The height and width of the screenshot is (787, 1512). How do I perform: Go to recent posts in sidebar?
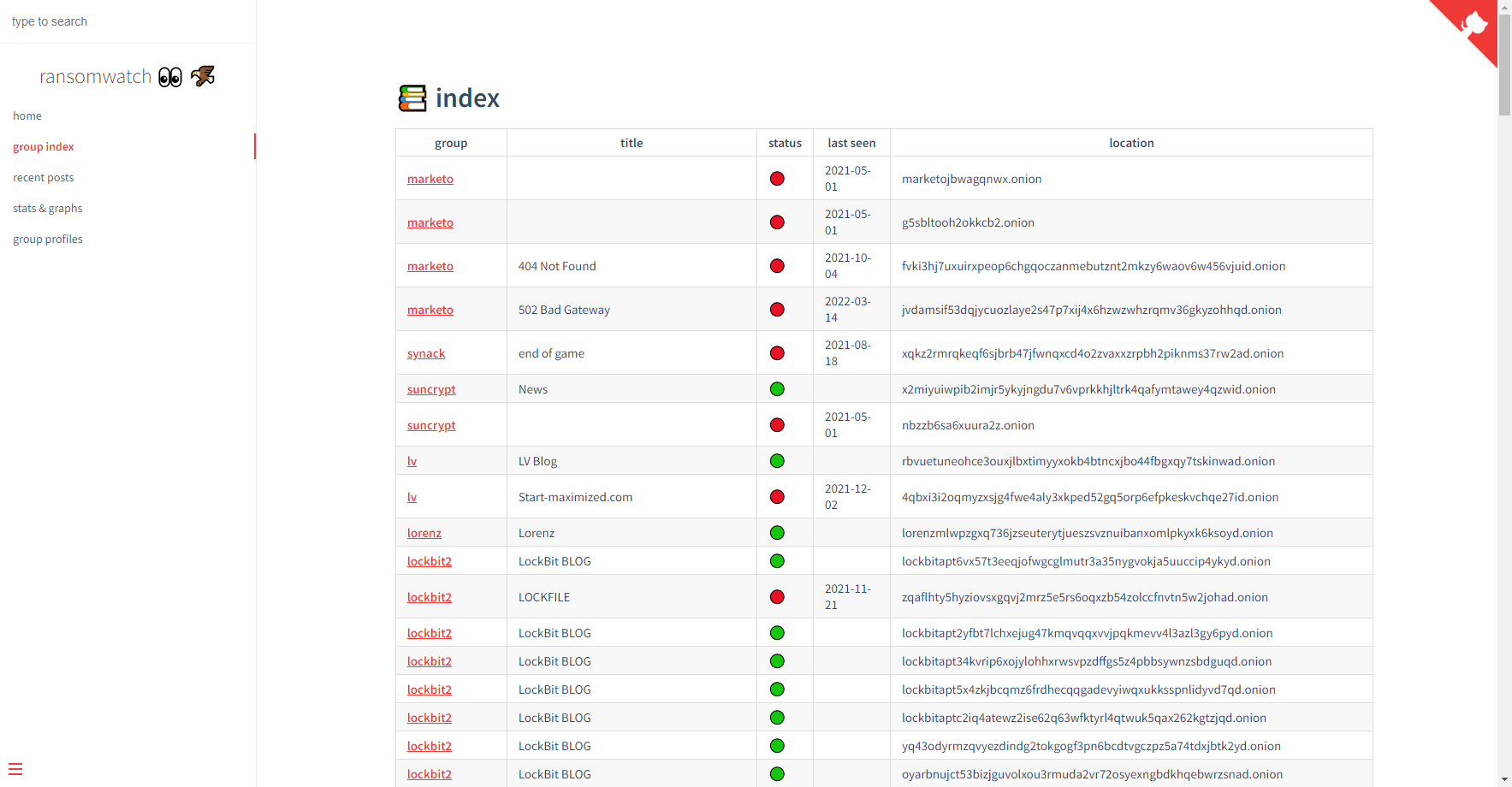point(44,178)
